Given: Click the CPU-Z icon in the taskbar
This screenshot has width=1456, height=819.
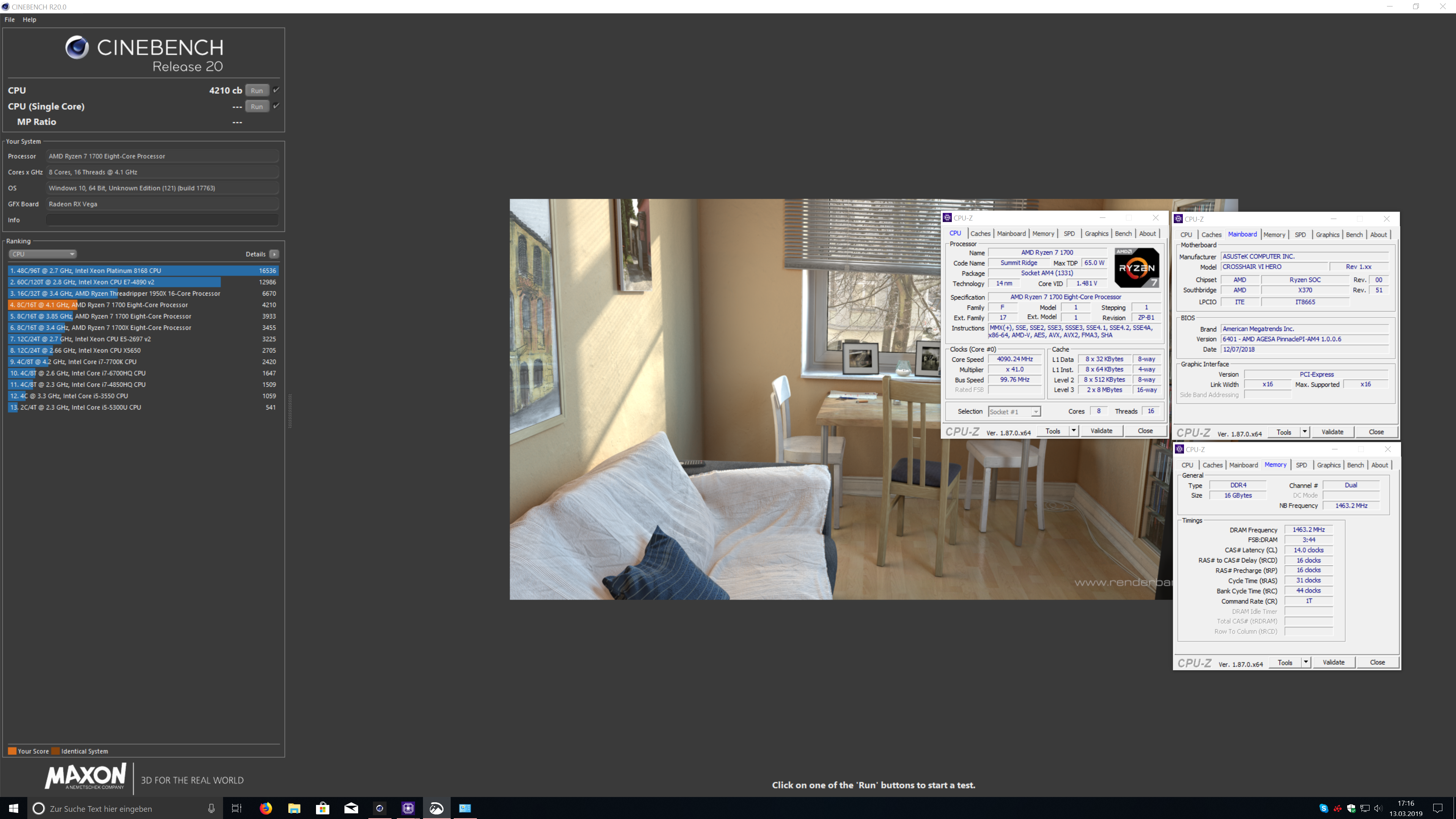Looking at the screenshot, I should coord(408,808).
